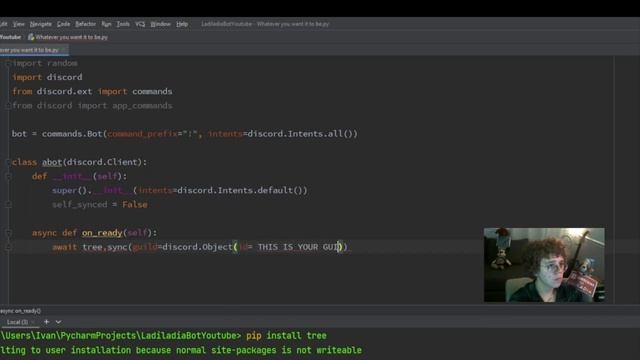
Task: Collapse the imports block at 'import random'
Action: pyautogui.click(x=8, y=63)
